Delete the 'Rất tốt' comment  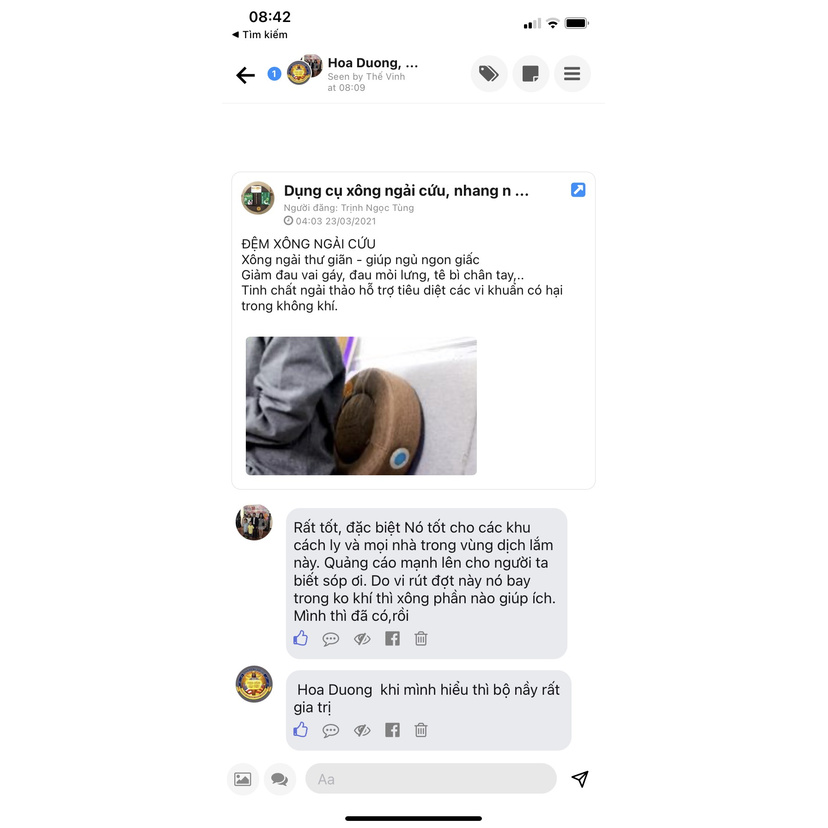[421, 639]
